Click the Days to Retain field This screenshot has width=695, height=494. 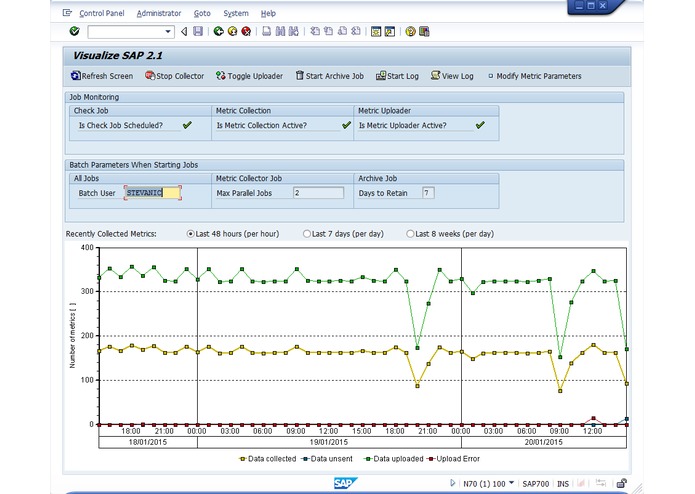[x=428, y=193]
